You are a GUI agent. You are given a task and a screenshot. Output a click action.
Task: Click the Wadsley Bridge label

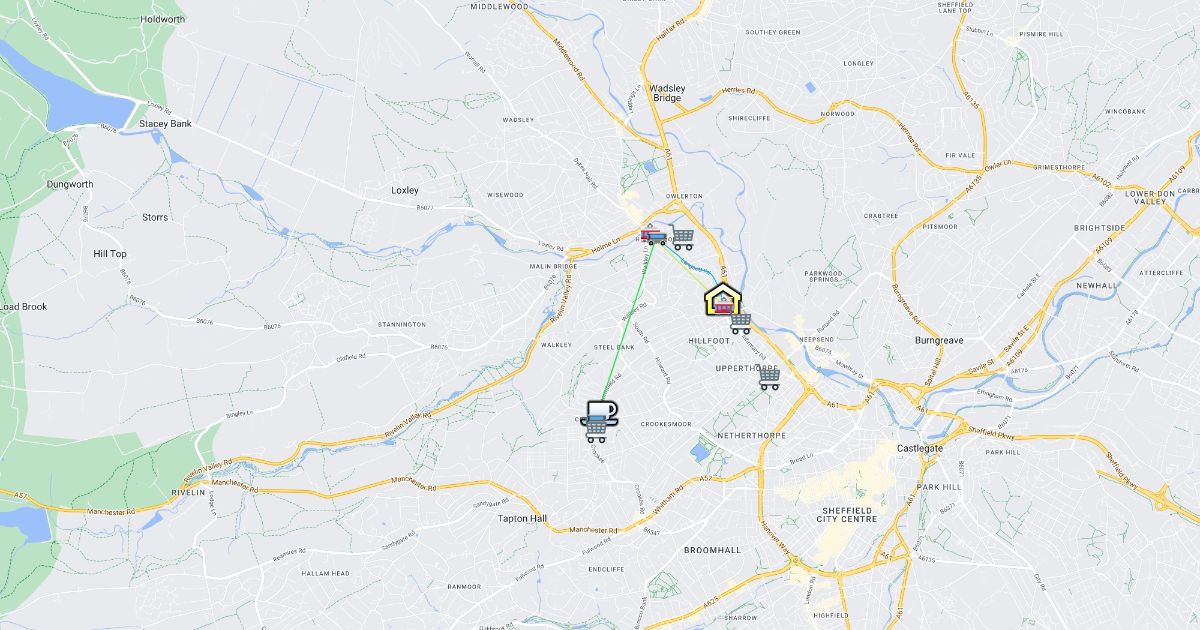click(x=667, y=93)
